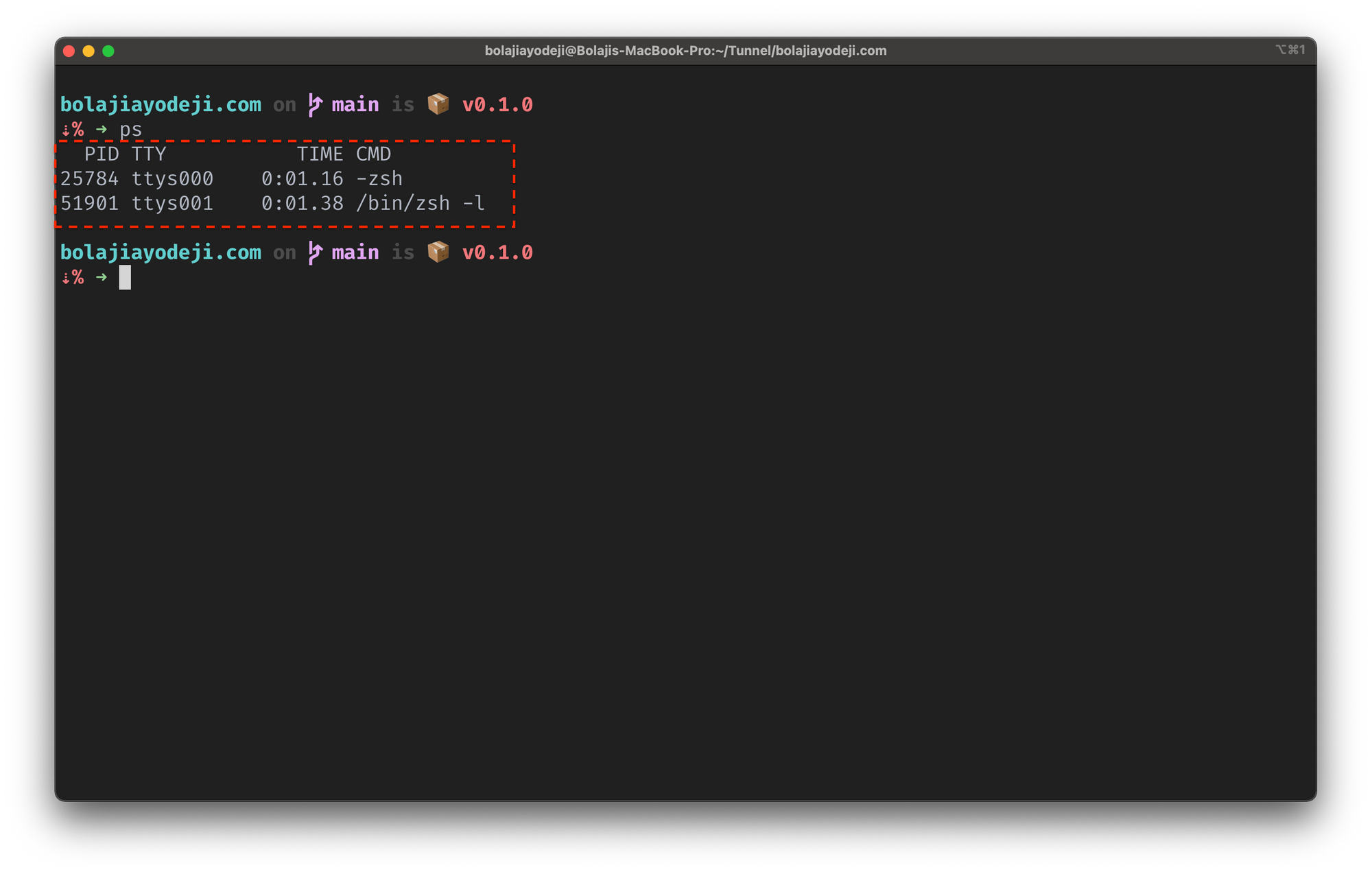This screenshot has width=1372, height=874.
Task: Click the first bolajiayodeji.com directory name
Action: (x=161, y=104)
